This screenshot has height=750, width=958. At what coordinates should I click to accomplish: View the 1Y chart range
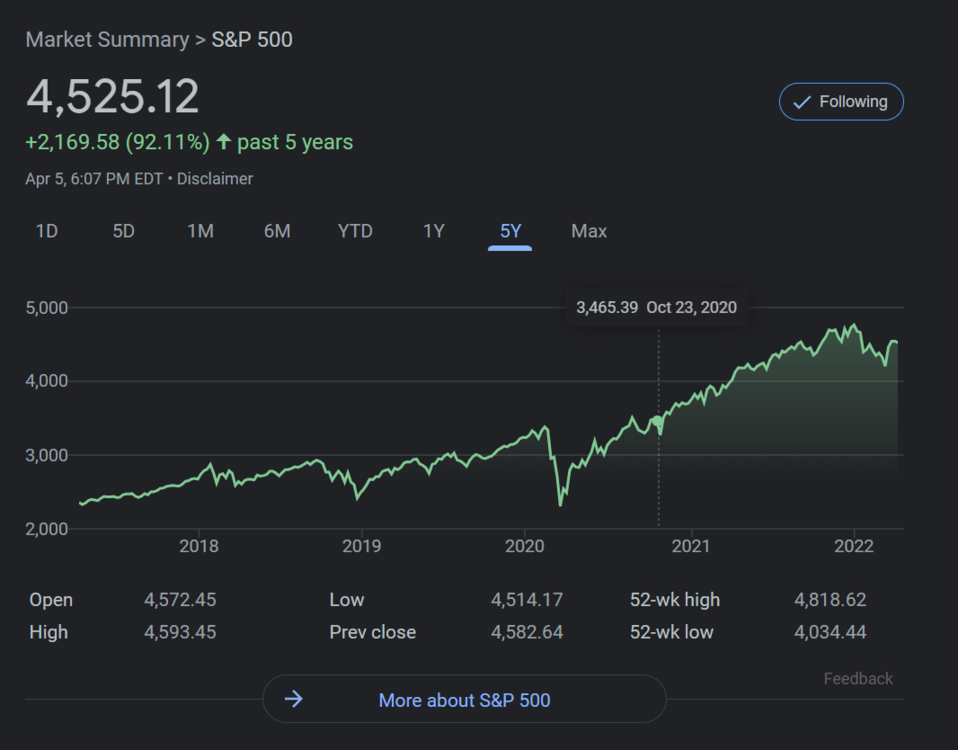pos(433,231)
